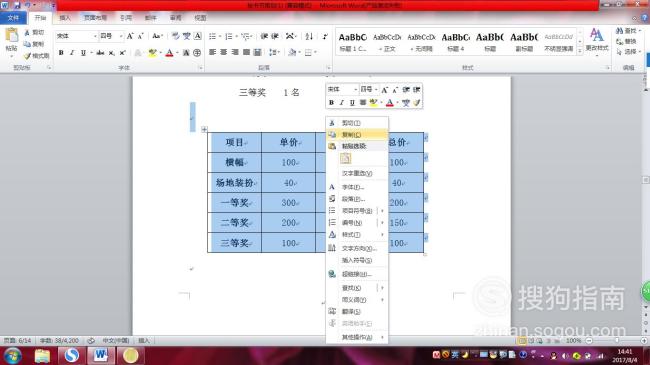
Task: Expand the styles gallery more arrow
Action: pyautogui.click(x=580, y=50)
